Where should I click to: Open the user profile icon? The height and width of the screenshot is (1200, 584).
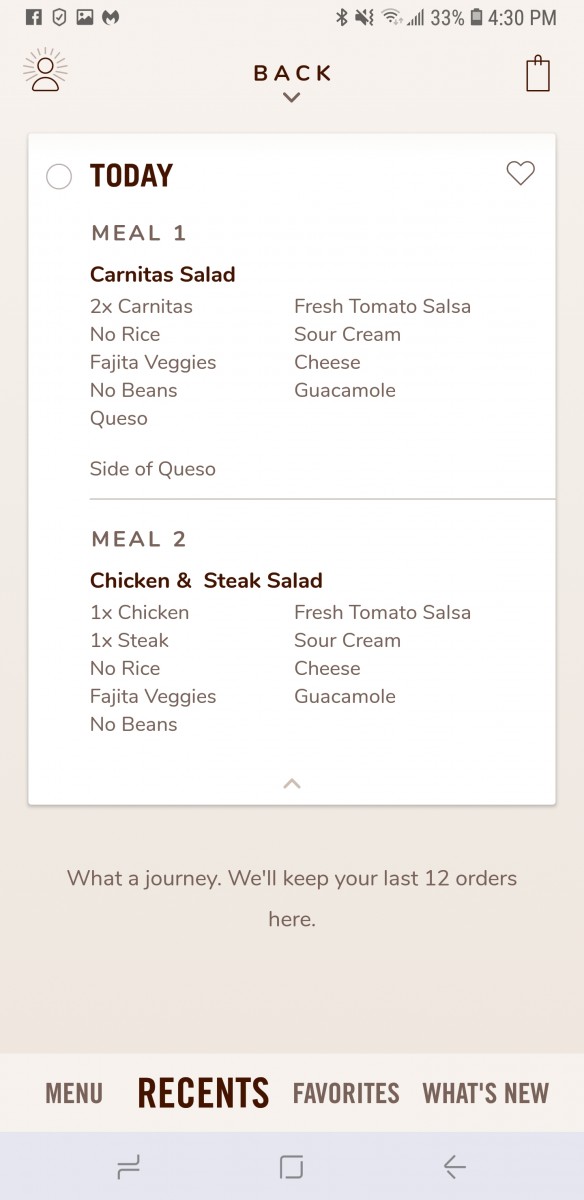click(x=45, y=71)
